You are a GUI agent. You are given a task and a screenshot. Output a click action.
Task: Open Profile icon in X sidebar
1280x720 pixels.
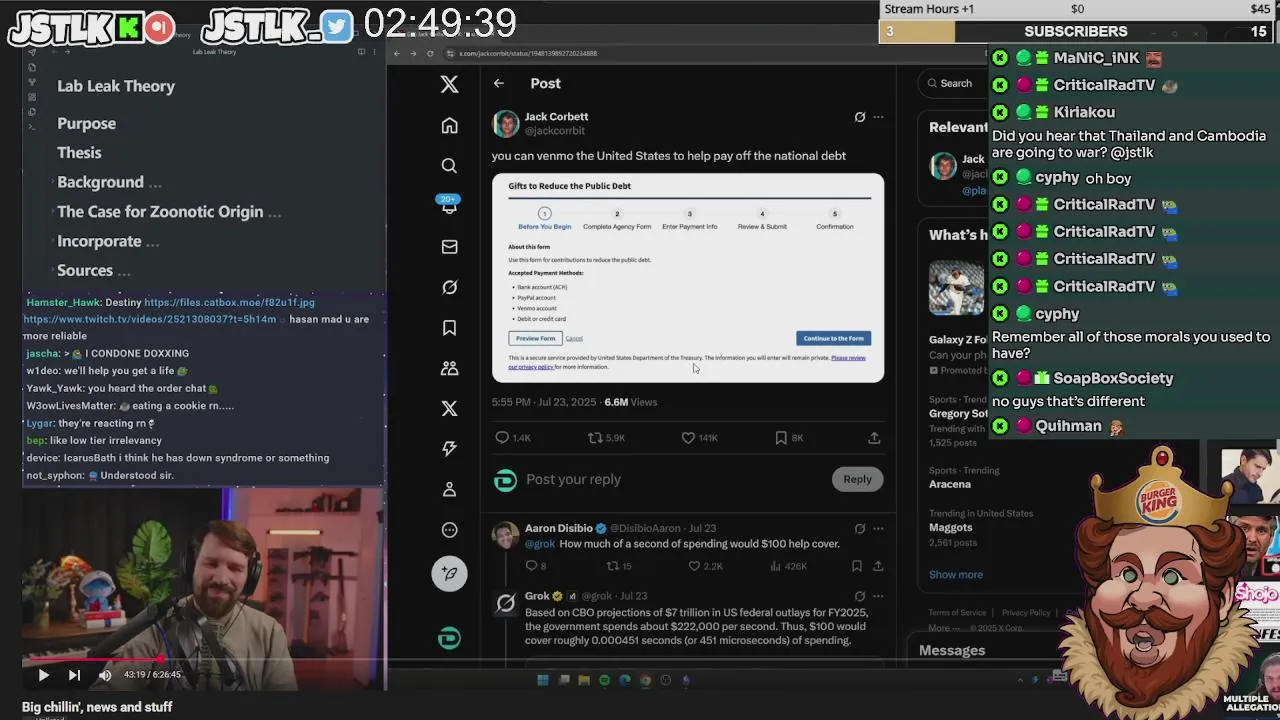(x=449, y=489)
